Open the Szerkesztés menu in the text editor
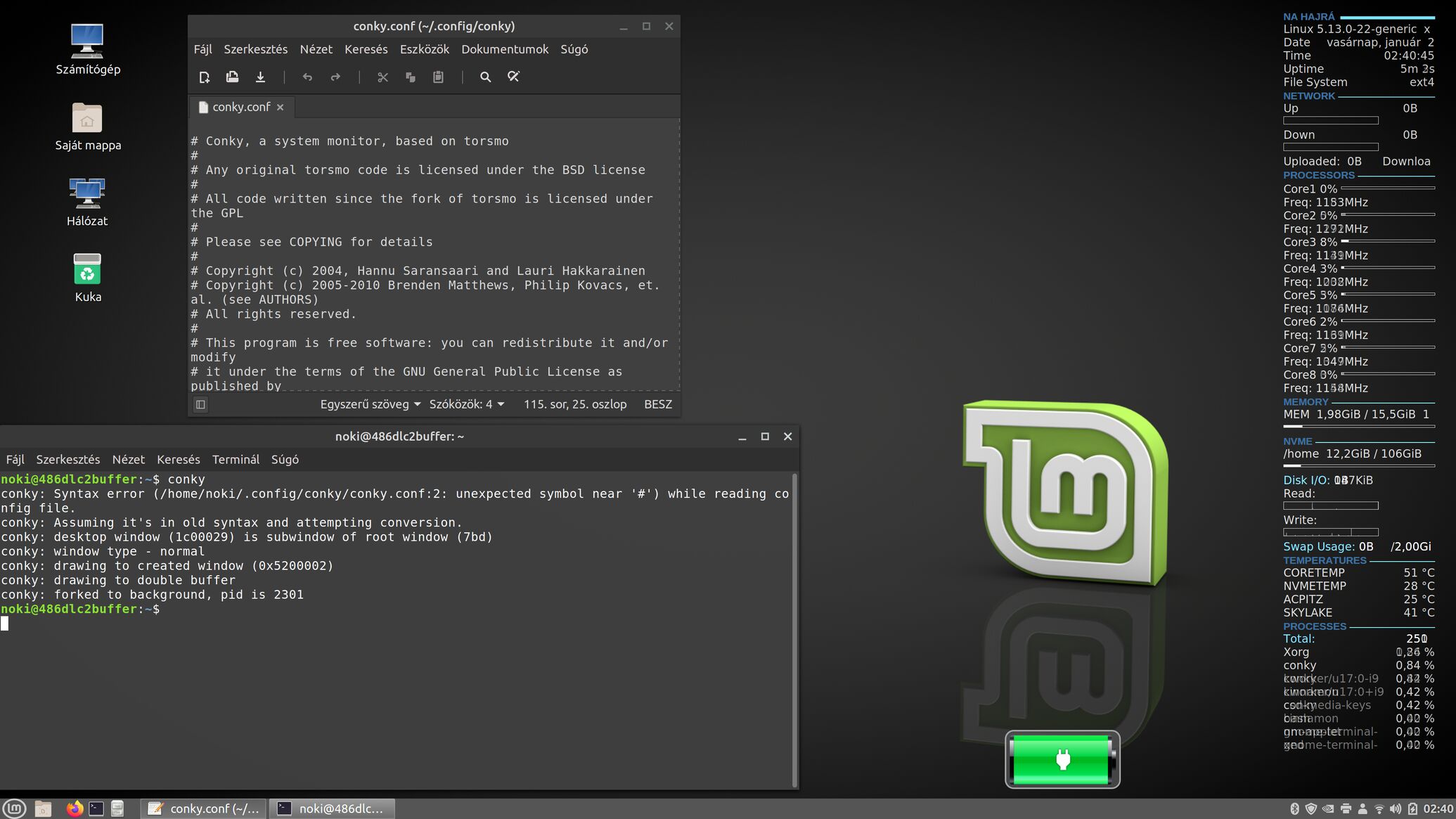The image size is (1456, 819). [x=256, y=49]
